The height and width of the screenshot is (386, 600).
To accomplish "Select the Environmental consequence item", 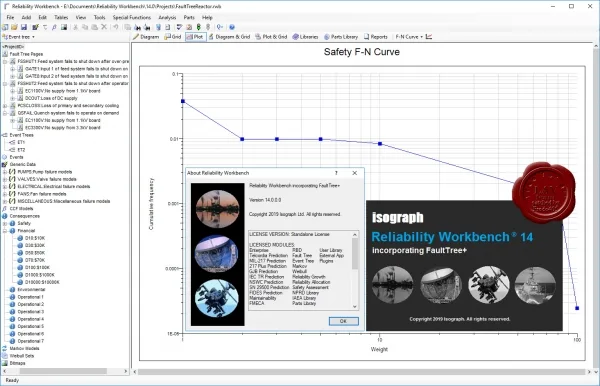I will pos(31,290).
